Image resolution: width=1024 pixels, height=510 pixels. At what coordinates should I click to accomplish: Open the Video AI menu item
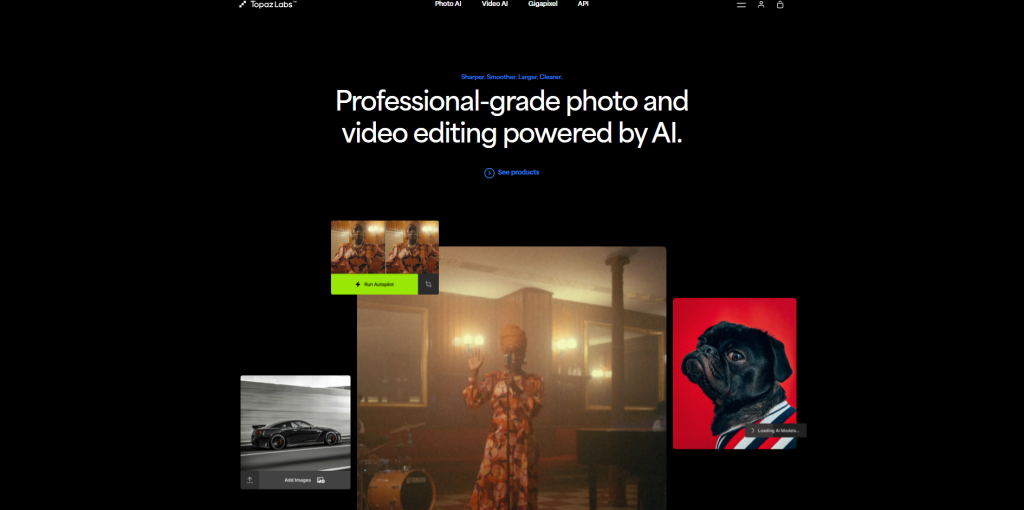pos(494,4)
